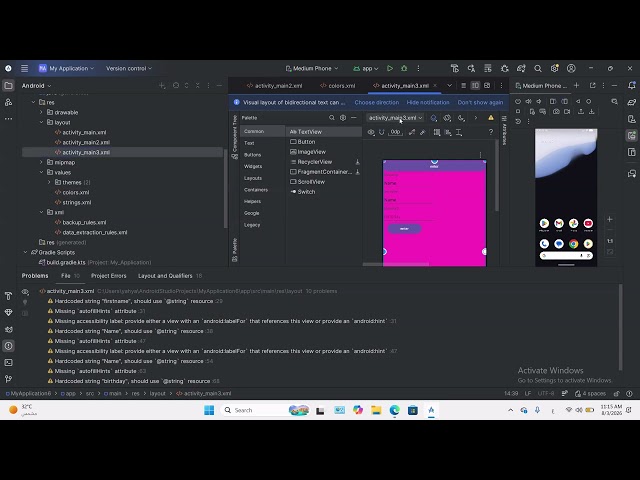Image resolution: width=640 pixels, height=480 pixels.
Task: Select Code-only editor view mode
Action: tap(463, 85)
